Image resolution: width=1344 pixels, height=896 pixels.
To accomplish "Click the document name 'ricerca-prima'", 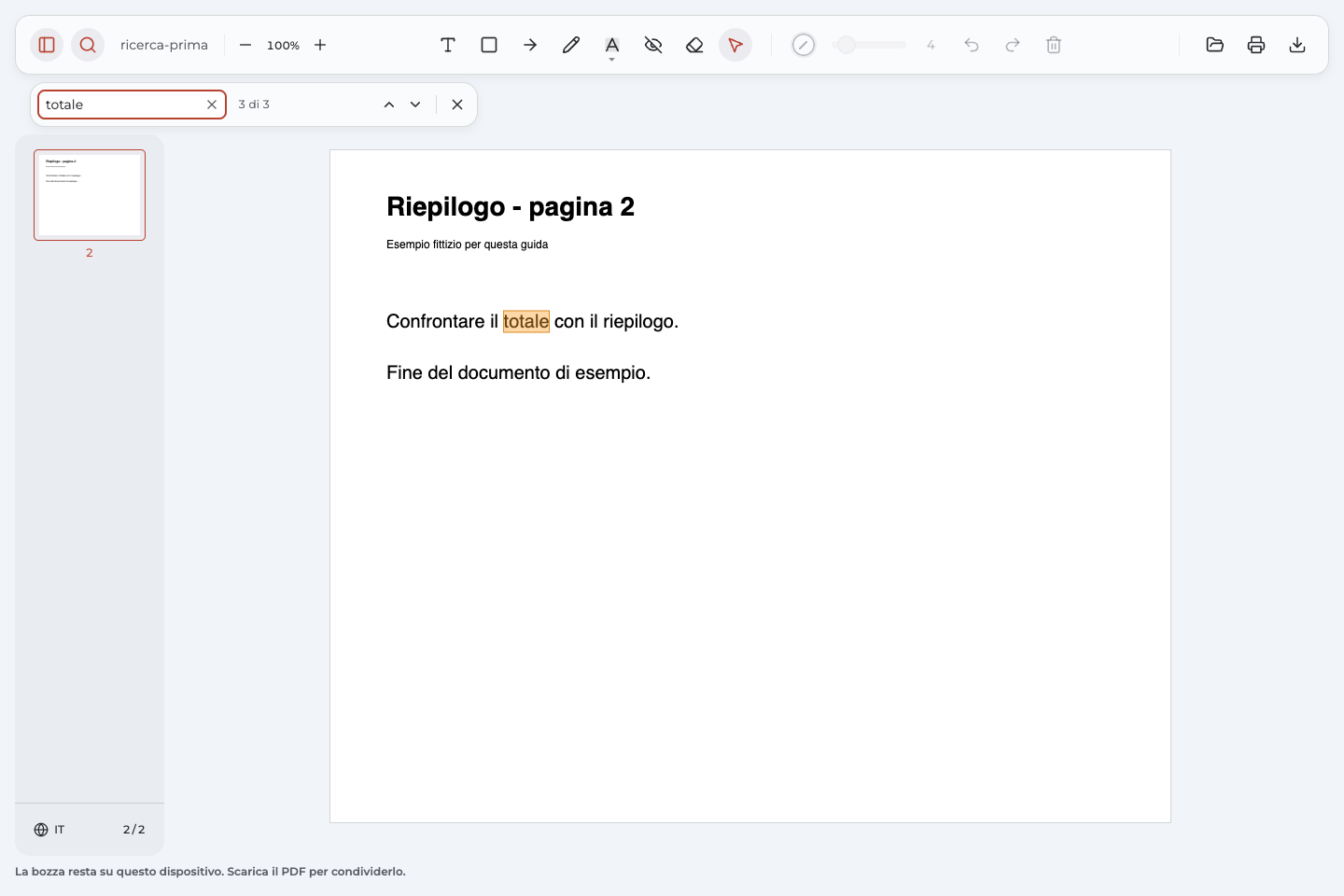I will (164, 45).
